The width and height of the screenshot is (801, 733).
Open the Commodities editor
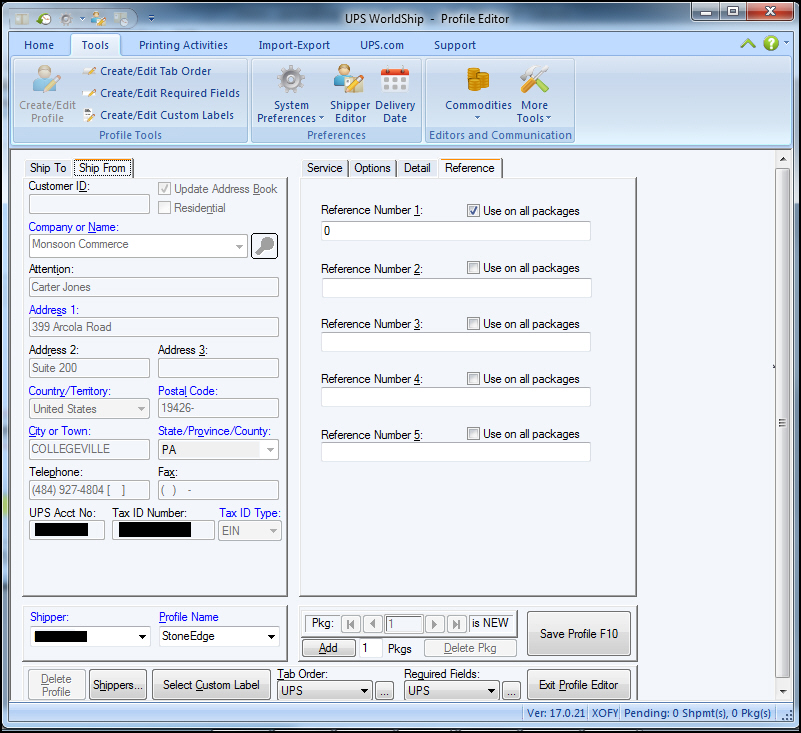(478, 82)
